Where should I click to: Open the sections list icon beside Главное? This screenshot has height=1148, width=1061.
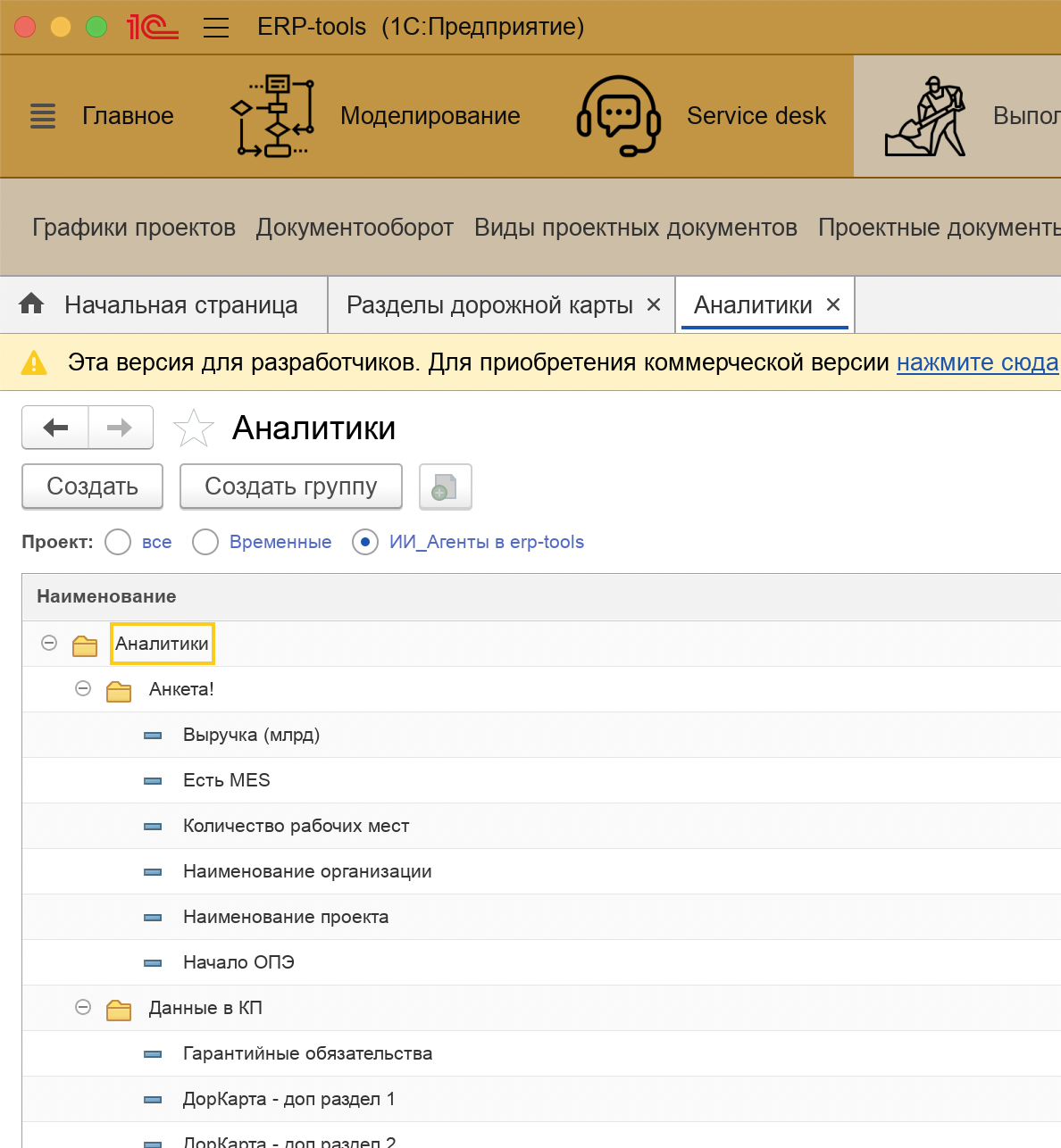pyautogui.click(x=43, y=116)
